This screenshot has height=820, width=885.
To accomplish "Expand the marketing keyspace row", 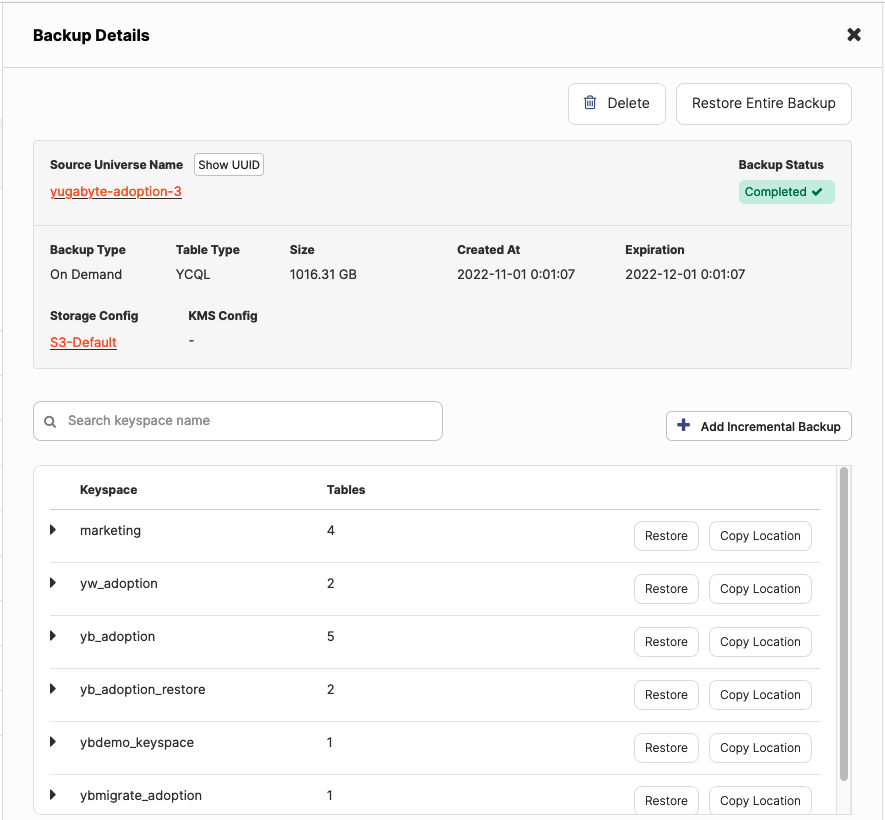I will pos(53,530).
